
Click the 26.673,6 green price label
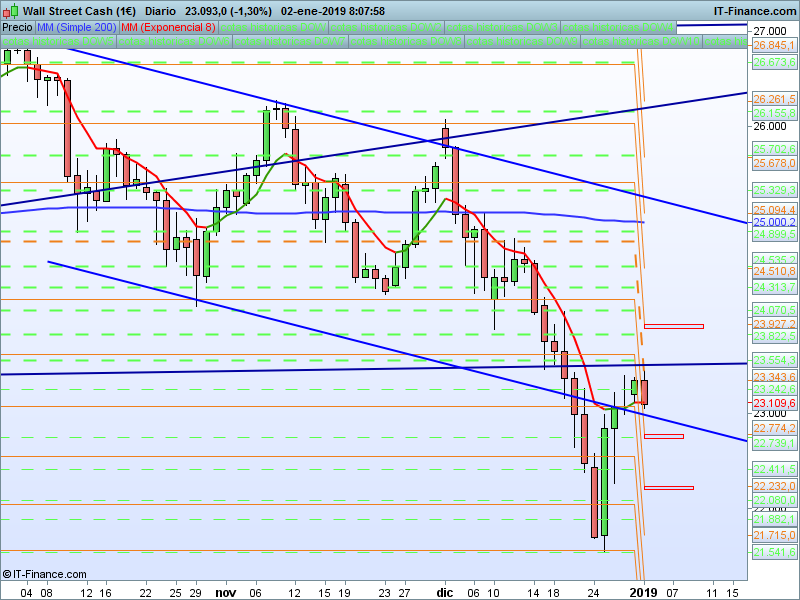774,62
